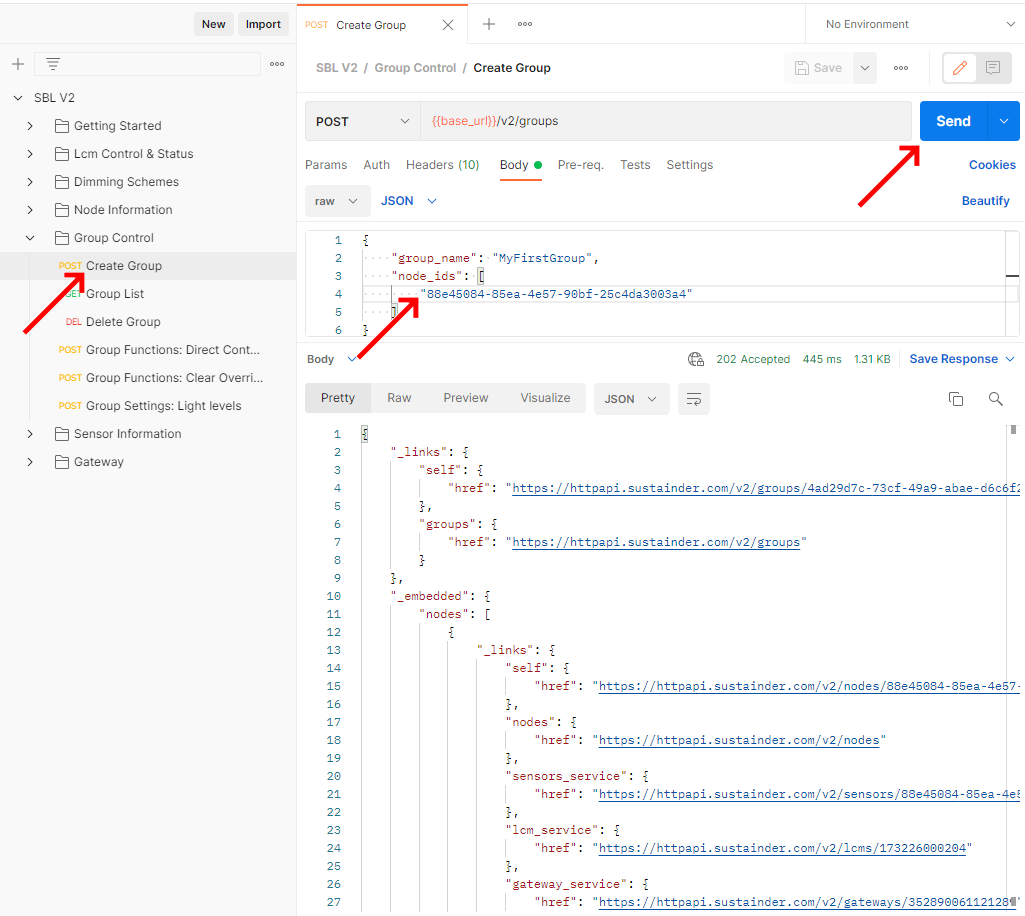Switch to the Headers (10) tab
This screenshot has width=1025, height=916.
click(x=442, y=165)
